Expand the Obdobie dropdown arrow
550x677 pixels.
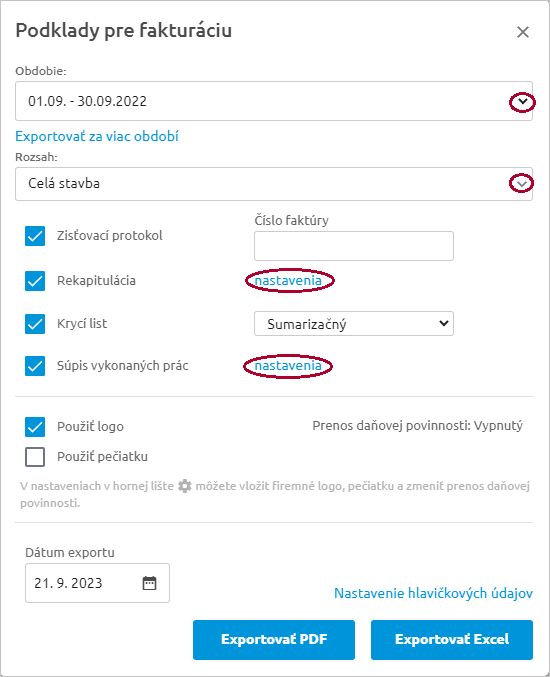click(523, 102)
